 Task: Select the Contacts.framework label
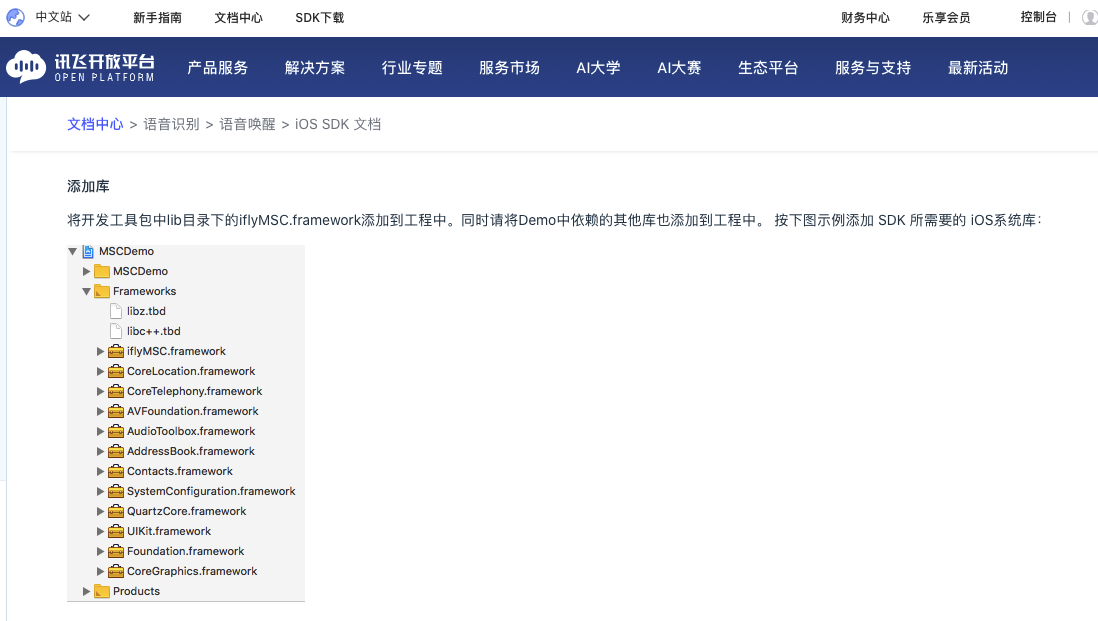[180, 471]
